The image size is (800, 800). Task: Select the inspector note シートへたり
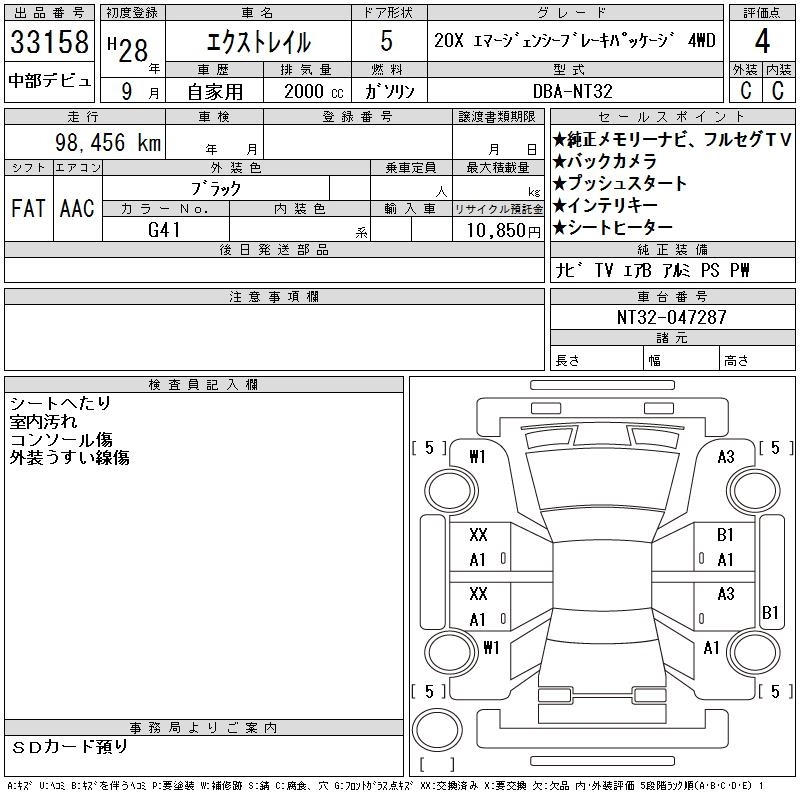point(60,404)
